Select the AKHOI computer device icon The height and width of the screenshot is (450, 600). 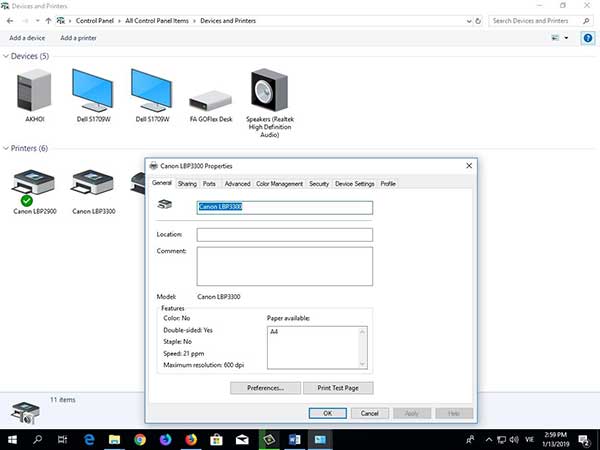[34, 90]
